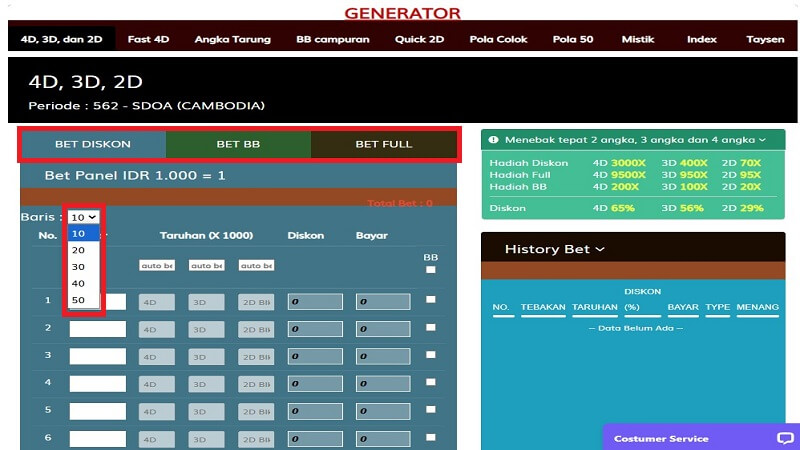
Task: Tick the BB checkbox in row 3
Action: [x=431, y=355]
